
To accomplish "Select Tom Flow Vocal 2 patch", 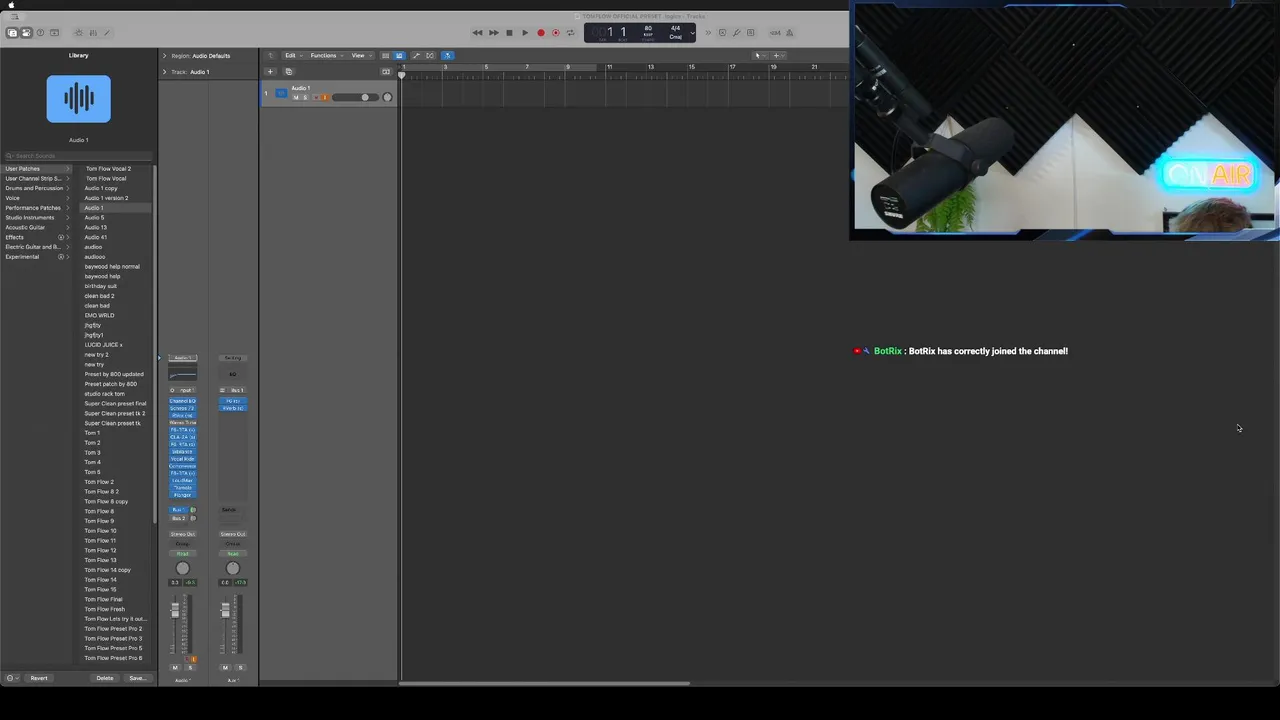I will pyautogui.click(x=108, y=168).
